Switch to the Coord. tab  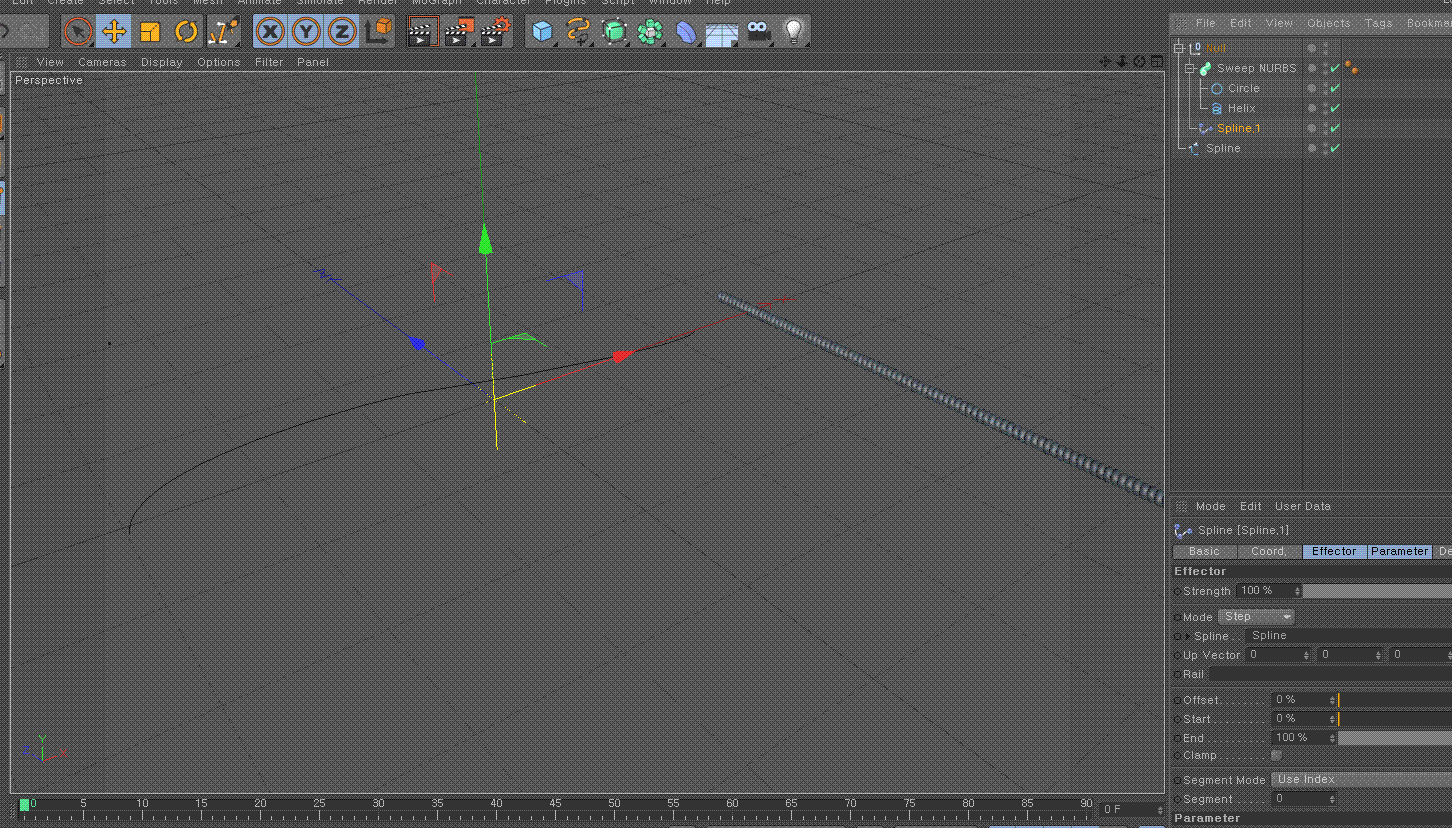pyautogui.click(x=1269, y=551)
